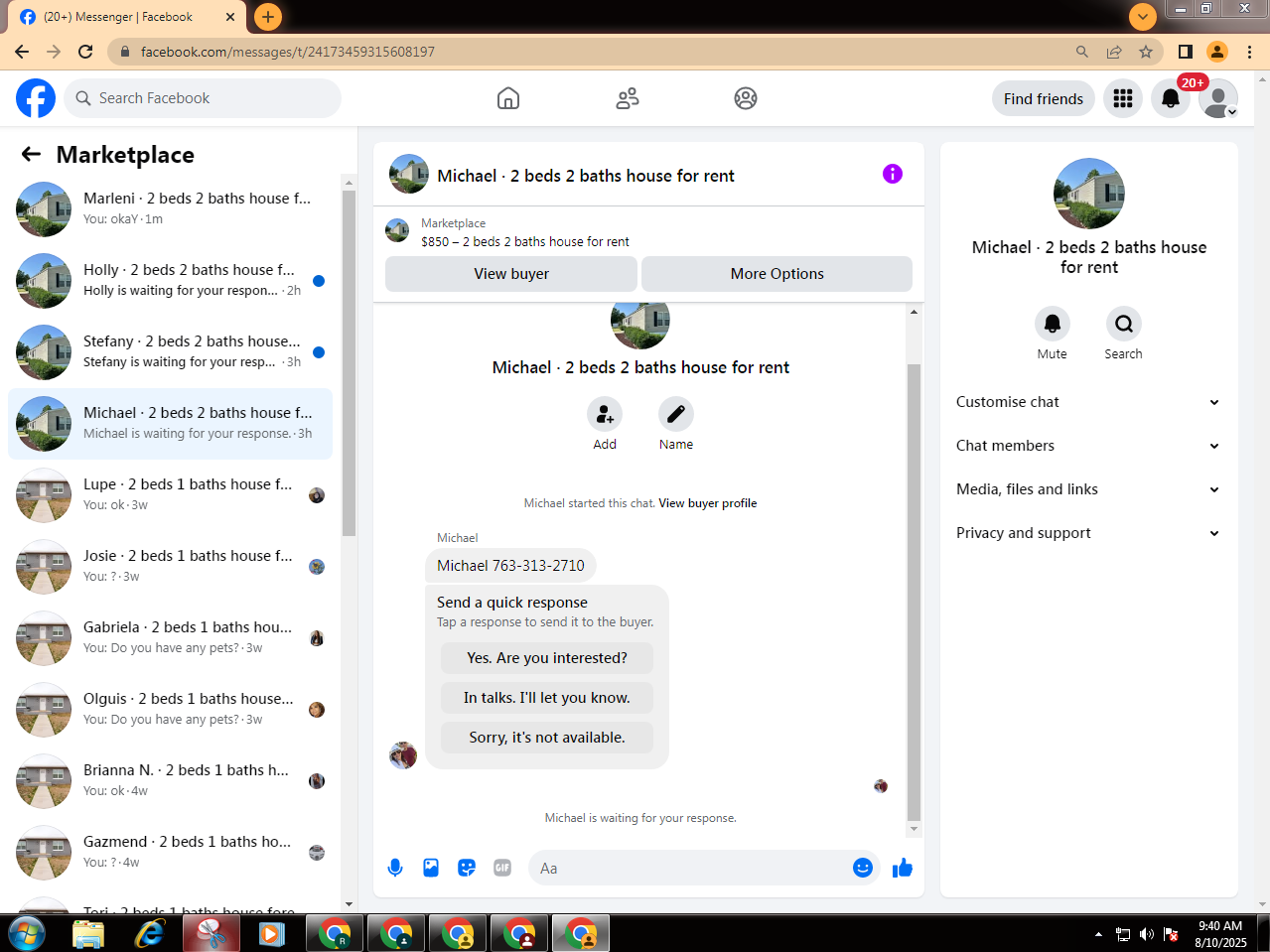
Task: Open Lupe conversation in chat list
Action: 170,495
